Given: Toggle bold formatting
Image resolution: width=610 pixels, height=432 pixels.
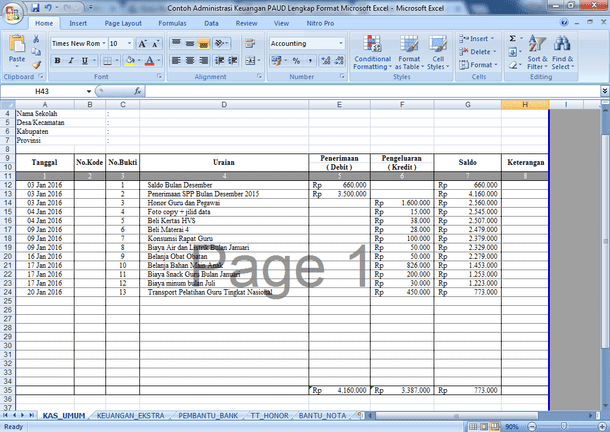Looking at the screenshot, I should click(x=58, y=61).
